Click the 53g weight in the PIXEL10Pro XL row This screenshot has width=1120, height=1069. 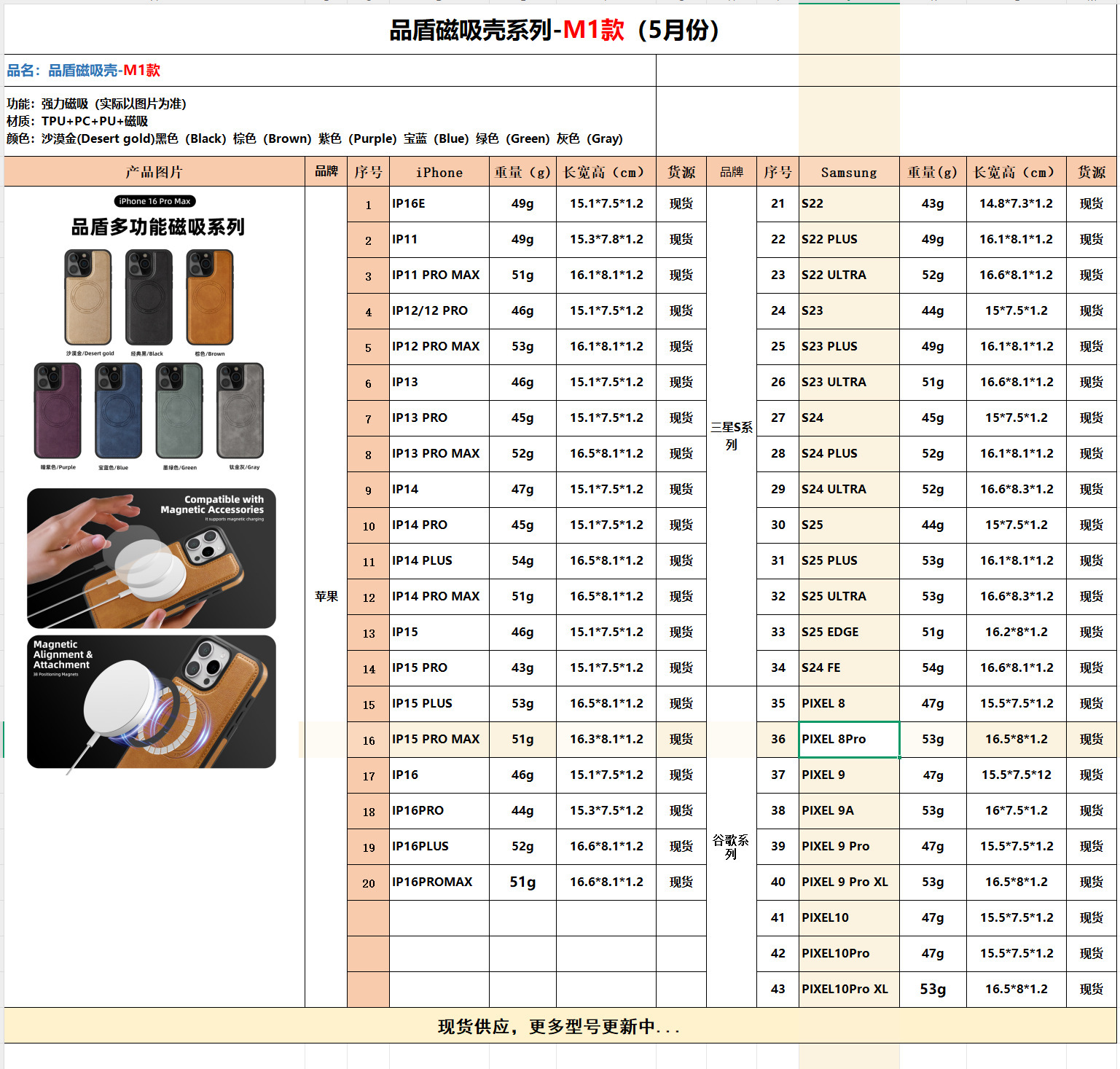(933, 990)
